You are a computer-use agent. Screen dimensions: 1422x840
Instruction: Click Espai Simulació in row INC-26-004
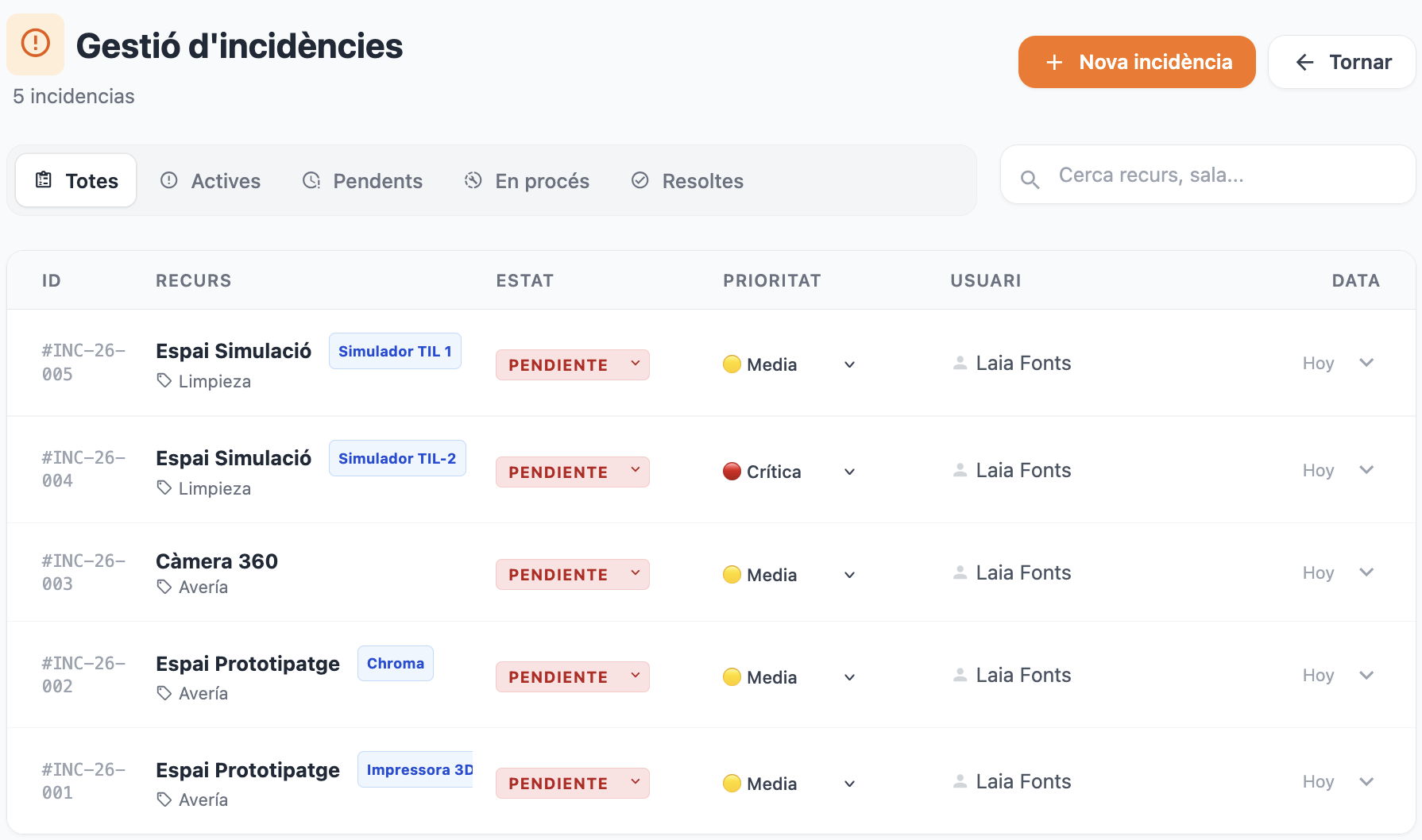pos(234,458)
